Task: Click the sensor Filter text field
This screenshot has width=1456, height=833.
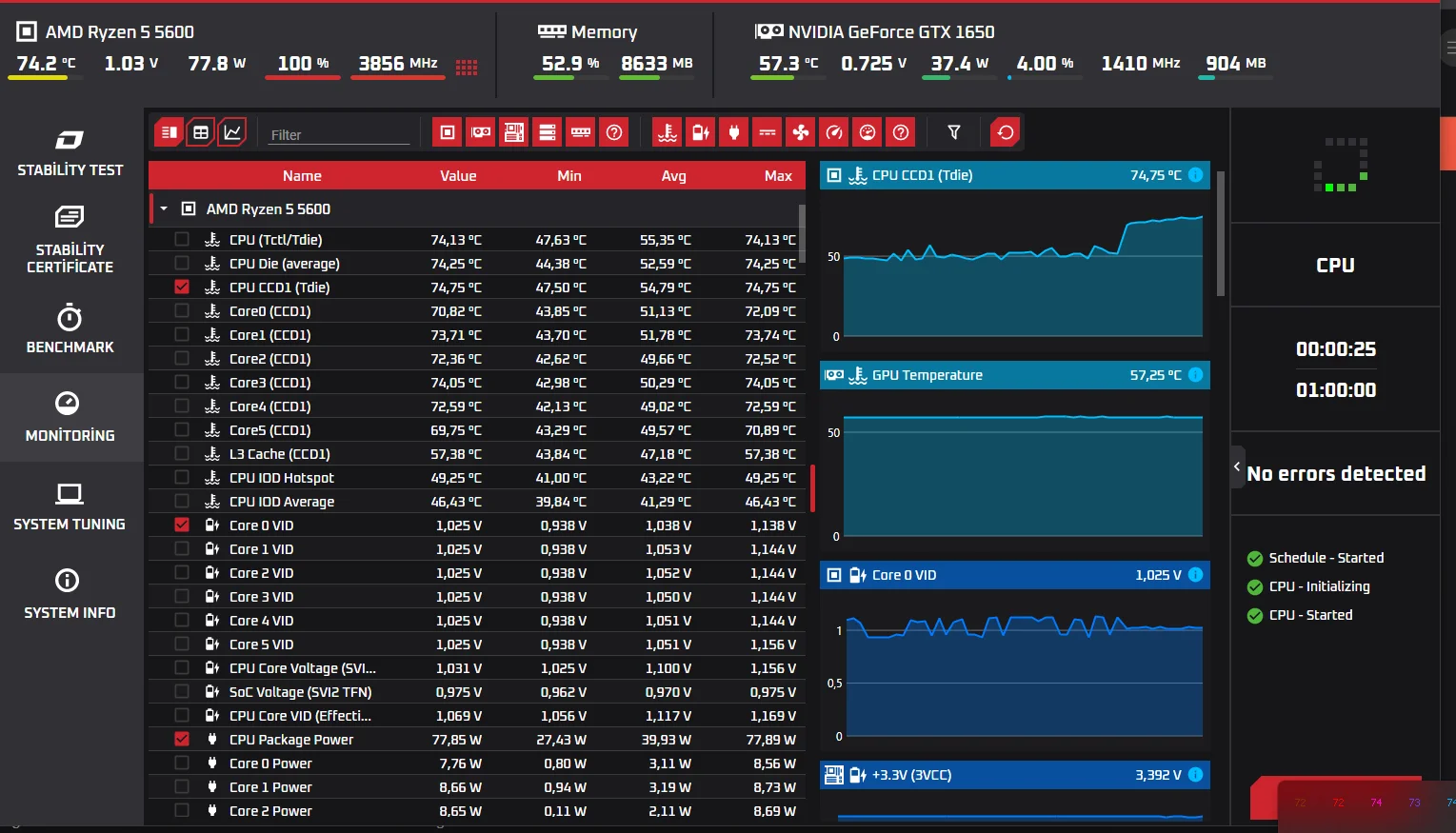Action: pyautogui.click(x=338, y=135)
